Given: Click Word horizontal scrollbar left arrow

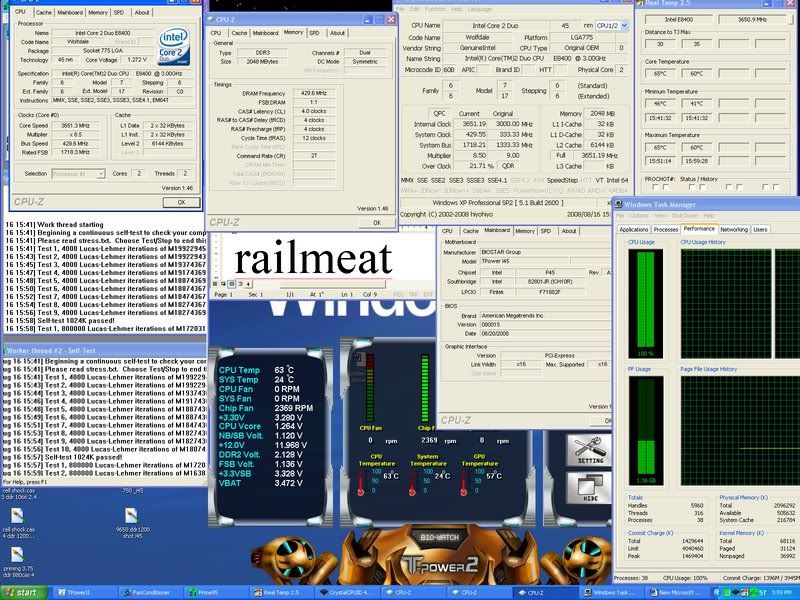Looking at the screenshot, I should (248, 284).
